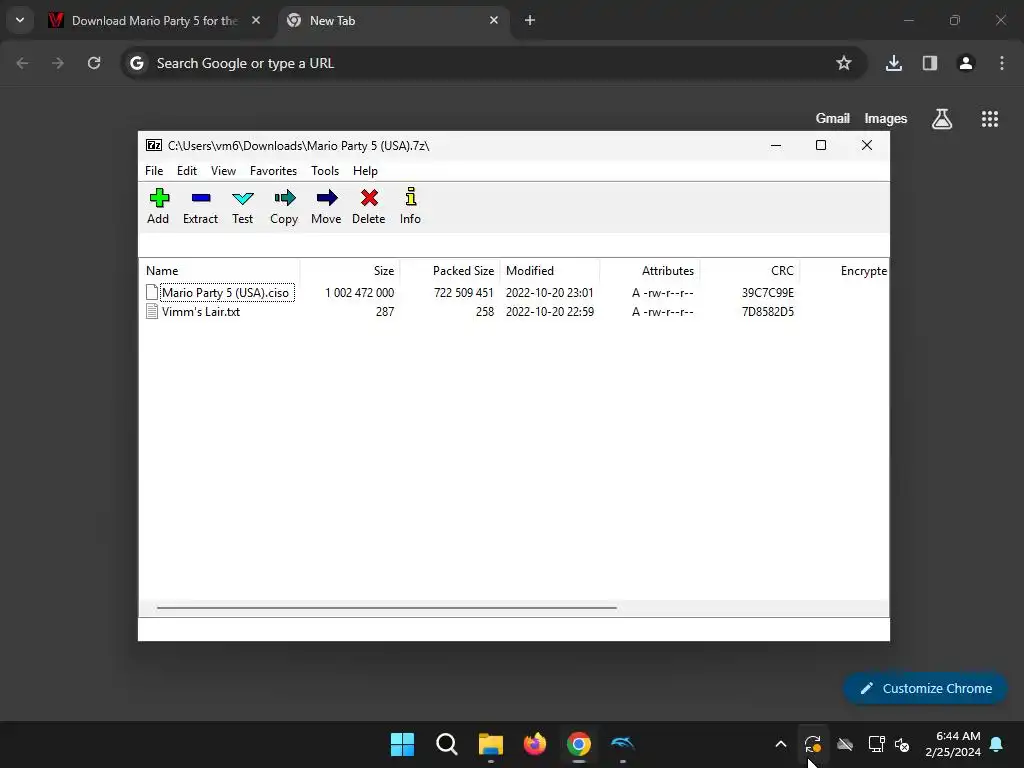Reload the page in Chrome
Screen dimensions: 1024x768
tap(94, 63)
